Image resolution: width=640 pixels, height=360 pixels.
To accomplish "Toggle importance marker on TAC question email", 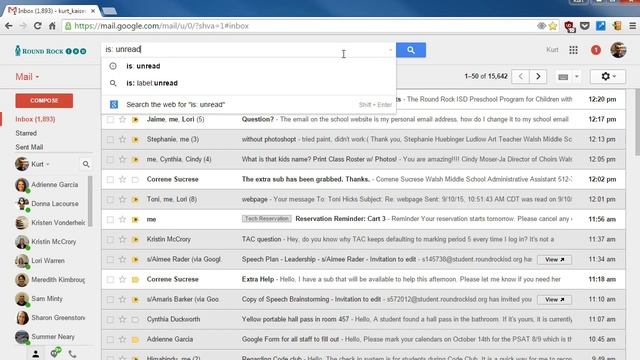I will click(x=135, y=240).
